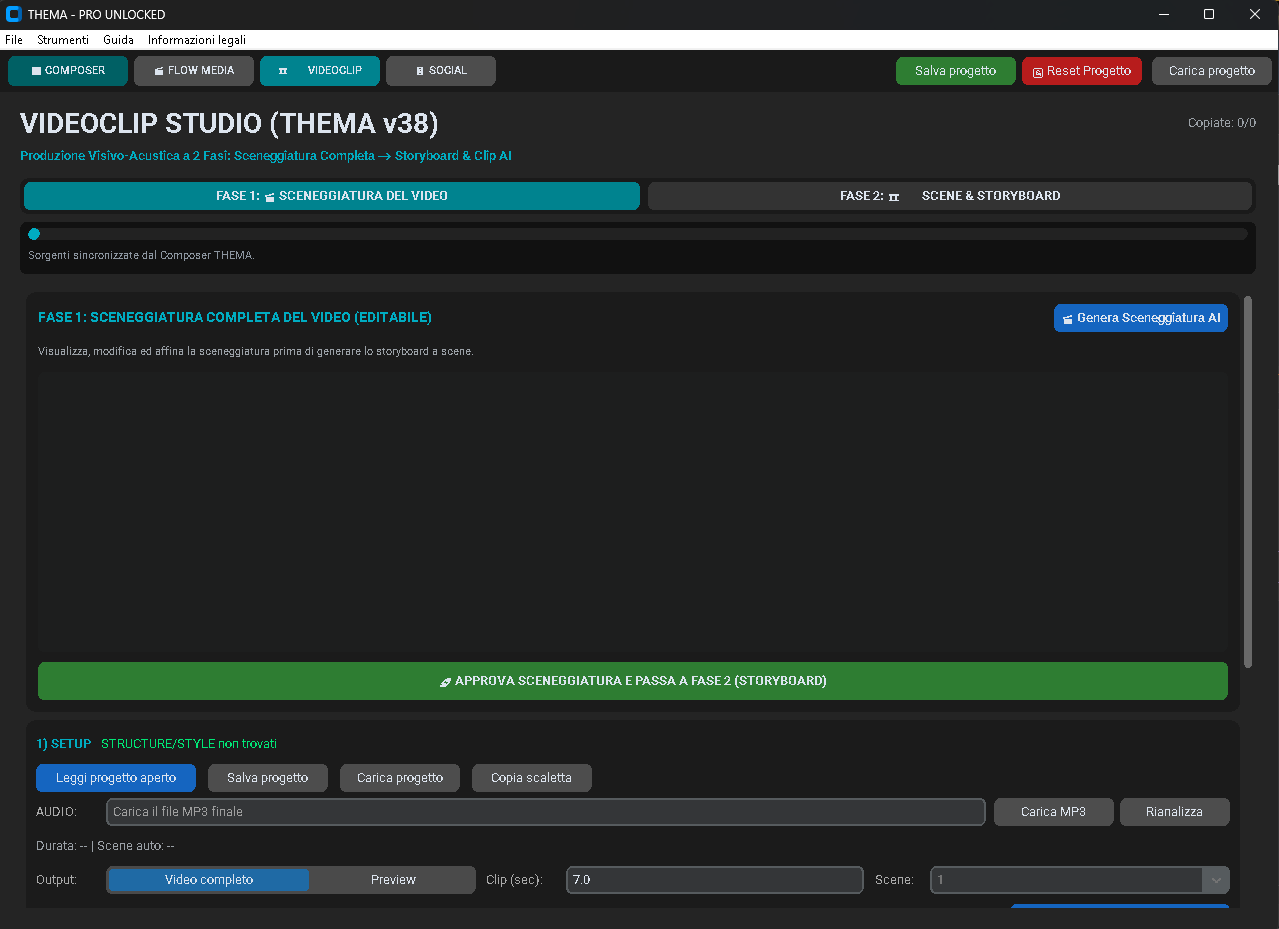
Task: Select Video completo output option
Action: point(209,880)
